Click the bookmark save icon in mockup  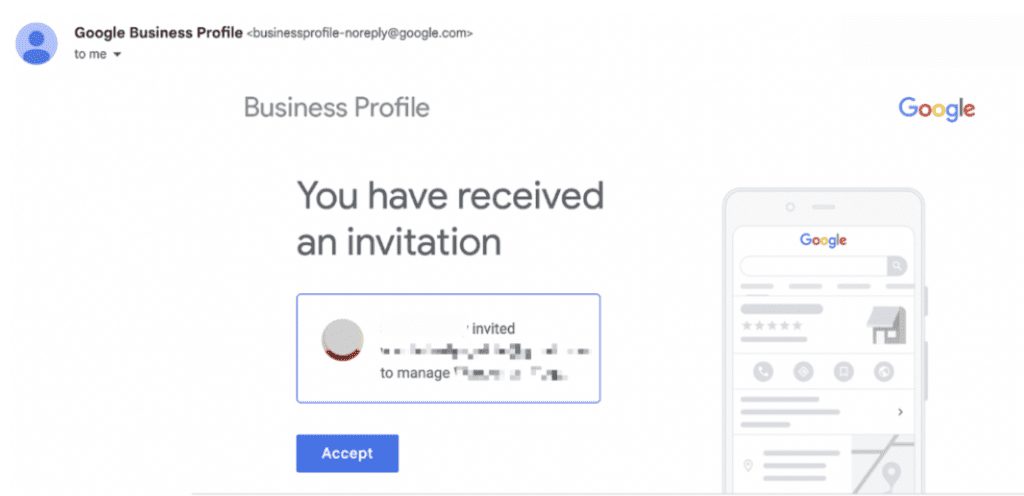[x=844, y=372]
